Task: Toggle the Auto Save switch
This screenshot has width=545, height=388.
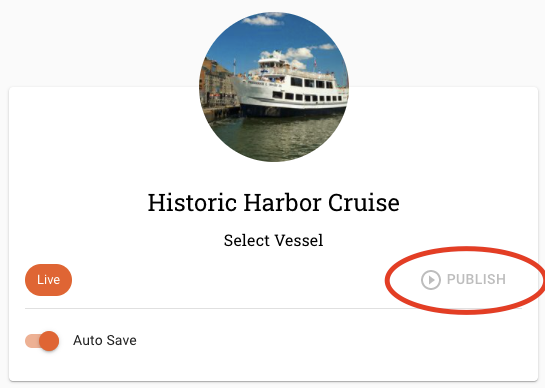Action: coord(42,341)
